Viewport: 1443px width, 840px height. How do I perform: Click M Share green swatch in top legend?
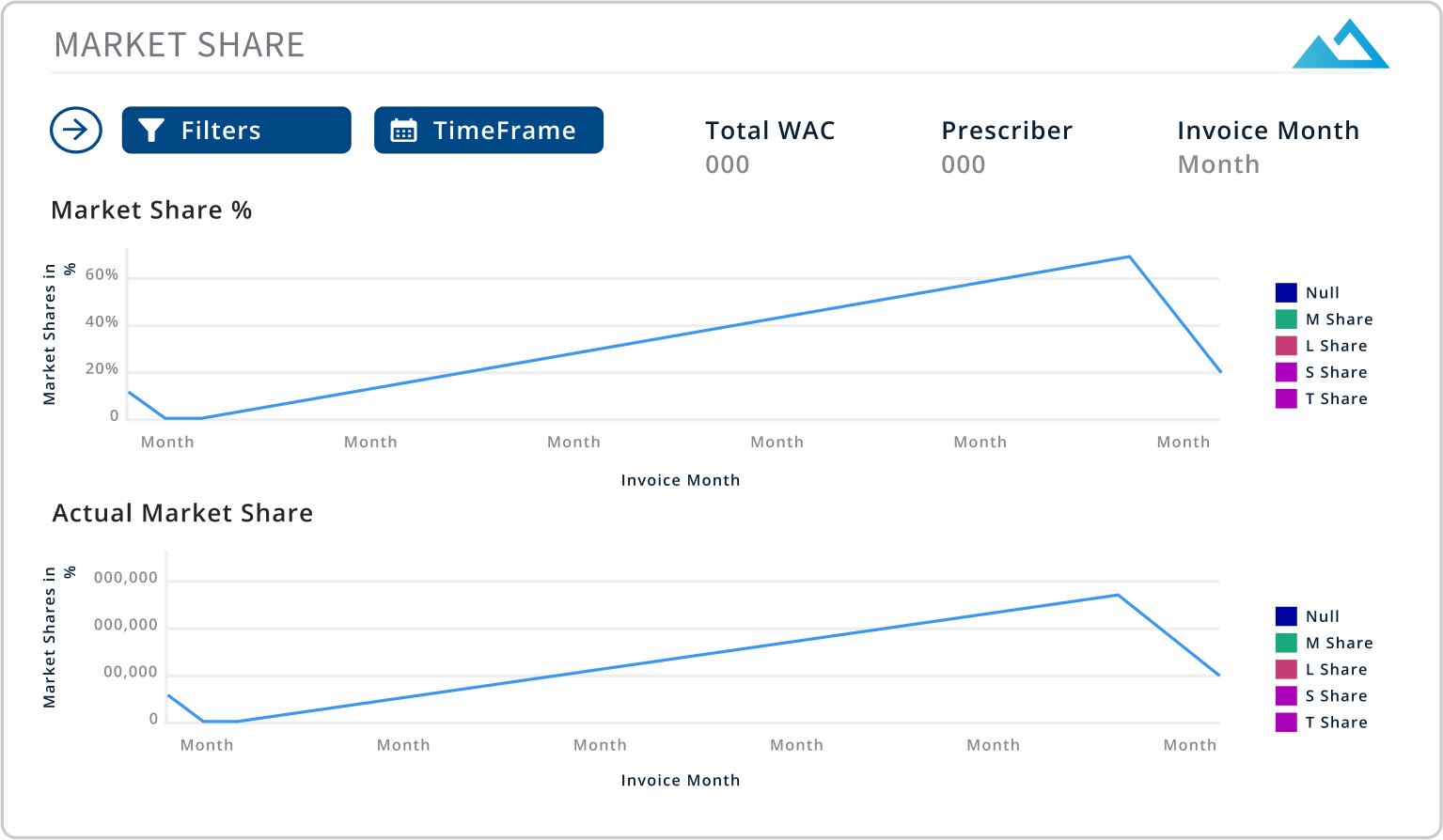[1286, 319]
